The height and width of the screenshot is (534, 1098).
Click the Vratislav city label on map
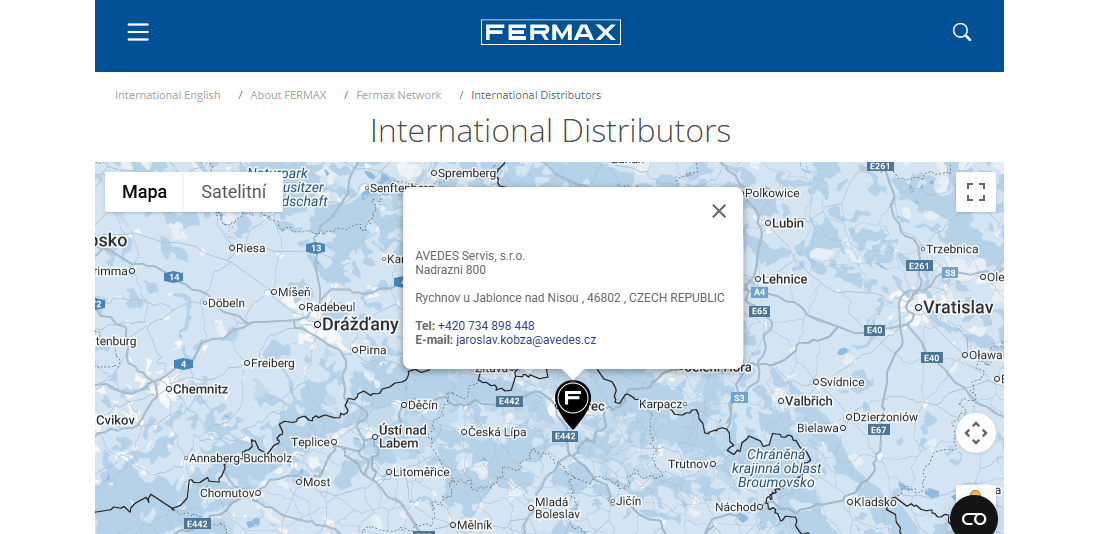pyautogui.click(x=958, y=307)
